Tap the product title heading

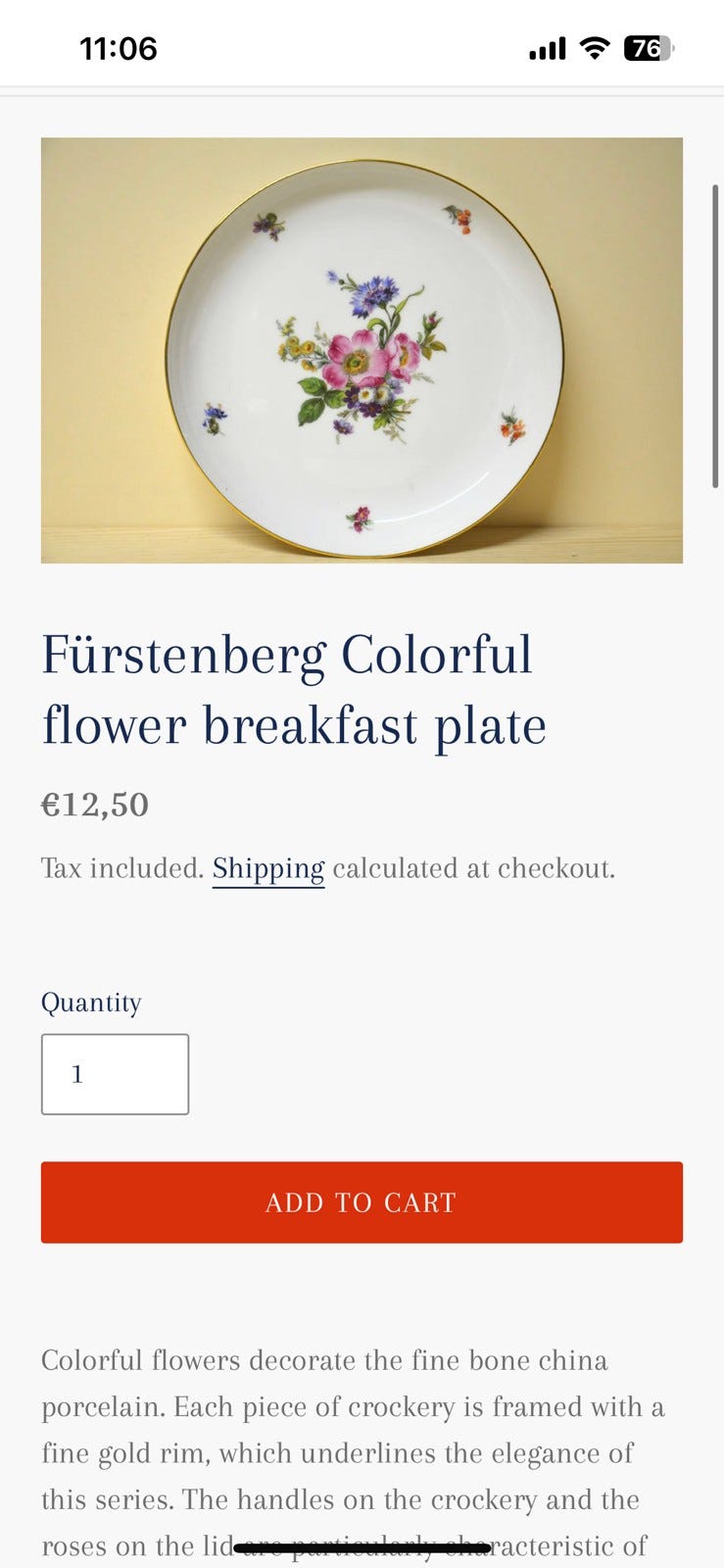pos(293,690)
